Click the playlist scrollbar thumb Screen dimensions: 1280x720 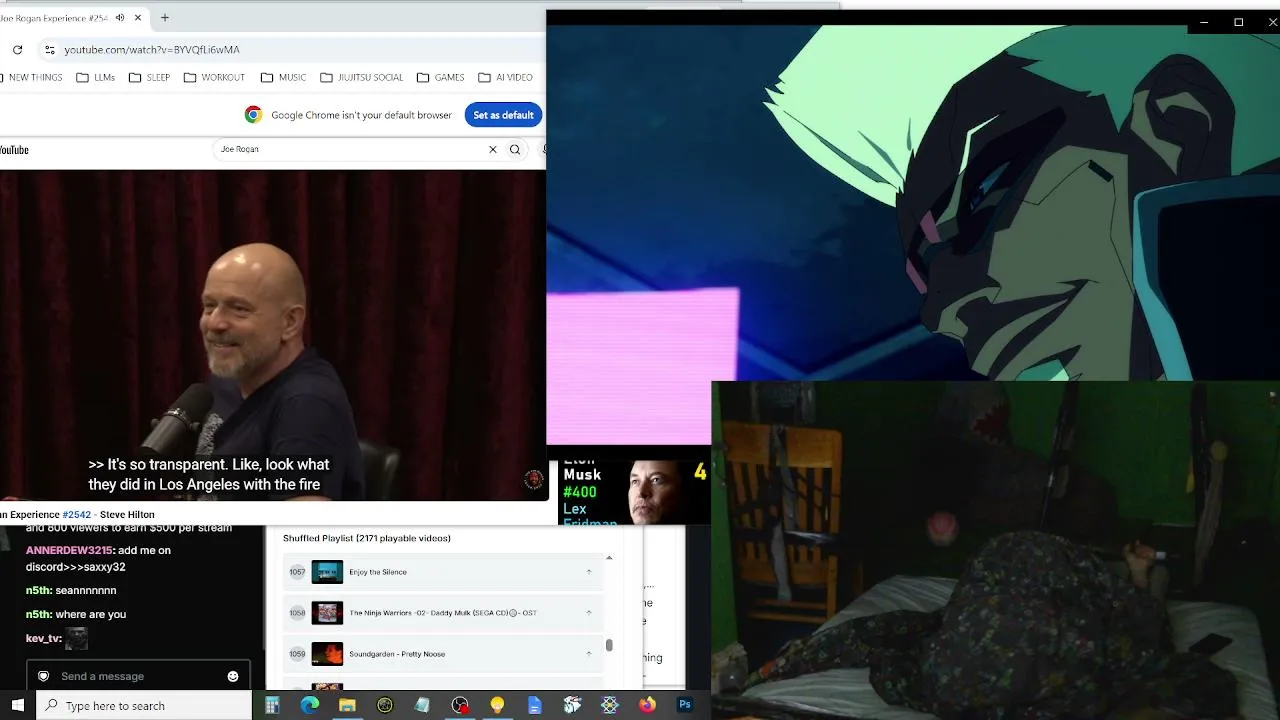[x=609, y=645]
